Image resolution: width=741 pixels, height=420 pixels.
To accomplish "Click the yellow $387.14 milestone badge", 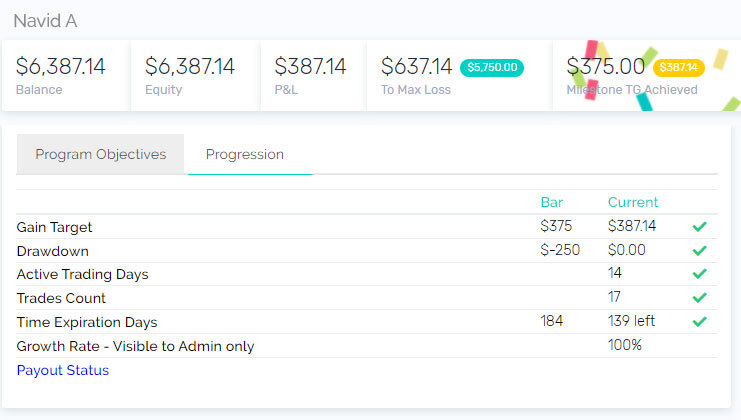I will (x=679, y=68).
